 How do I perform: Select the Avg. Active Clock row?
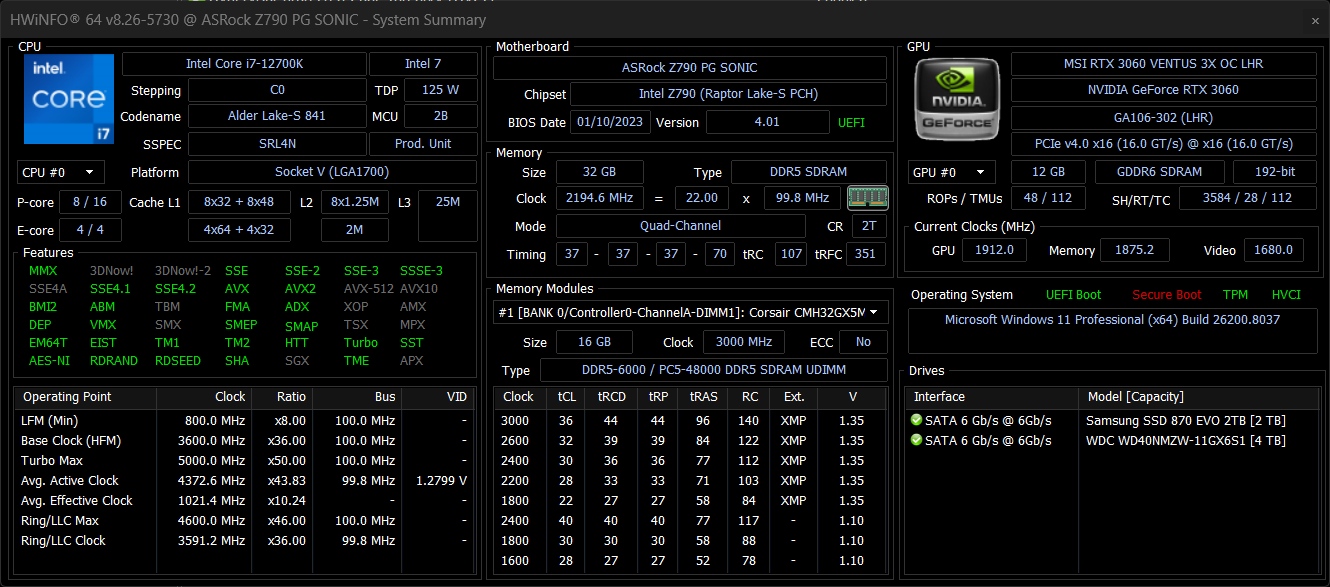pos(244,481)
